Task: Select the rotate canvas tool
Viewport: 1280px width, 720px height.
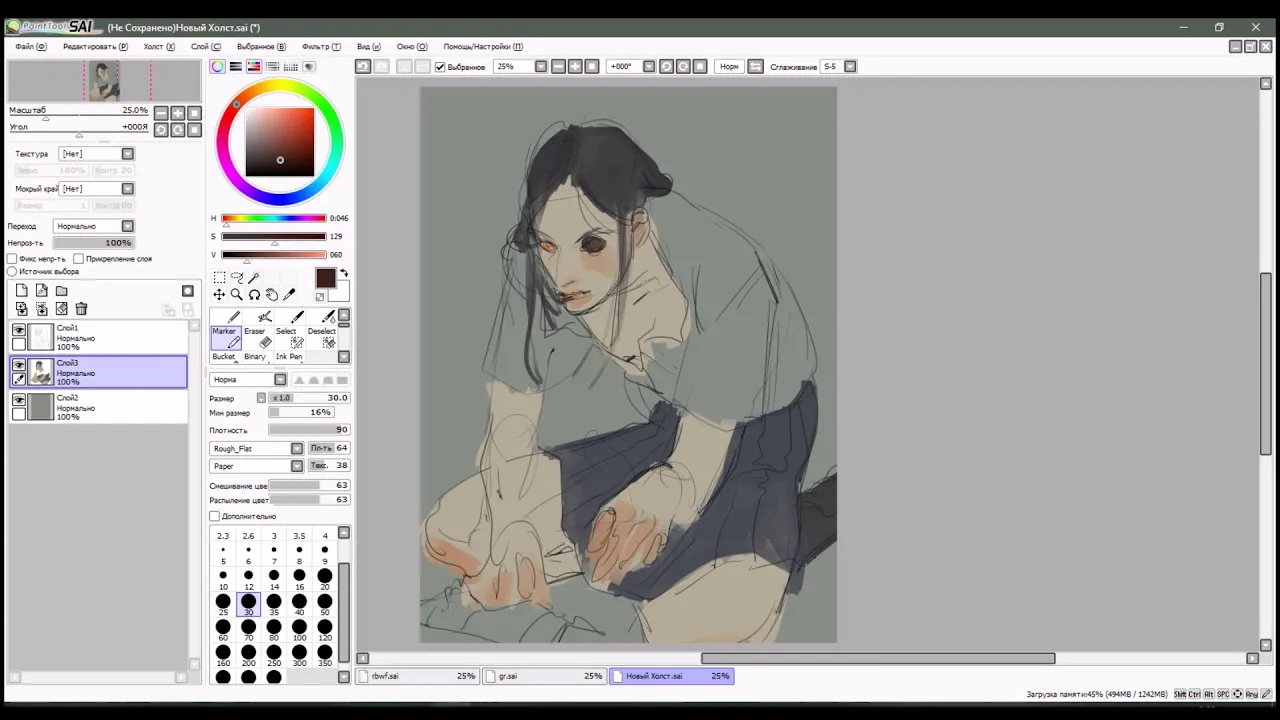Action: point(254,294)
